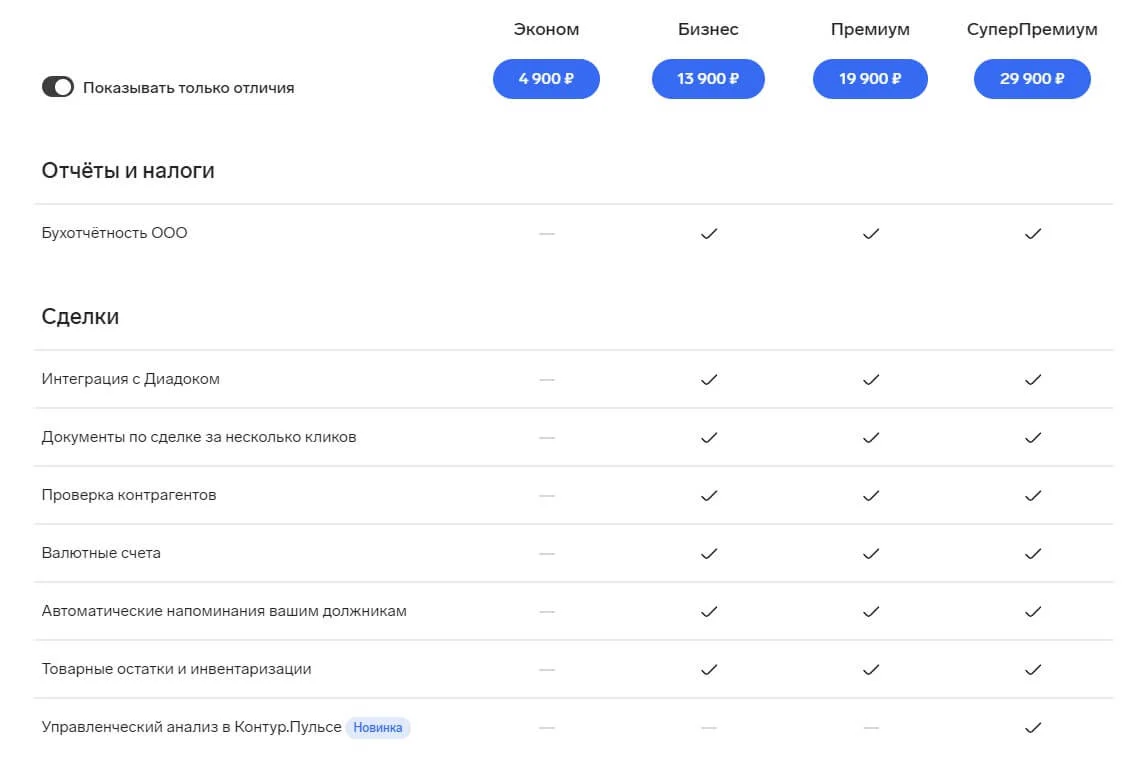
Task: Click the Бизнес checkmark for Валютные счета
Action: 709,554
